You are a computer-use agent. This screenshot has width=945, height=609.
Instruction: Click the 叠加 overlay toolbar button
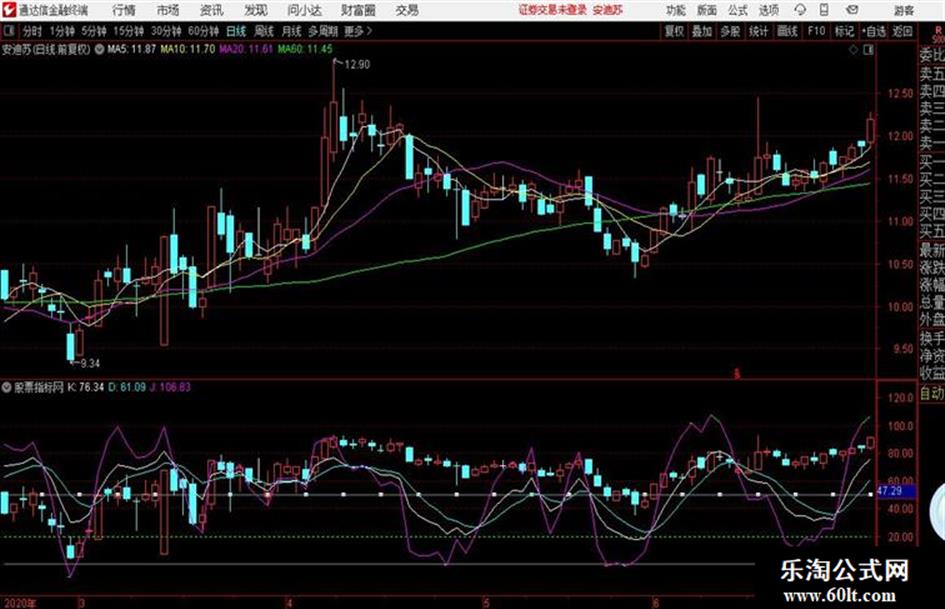click(702, 31)
